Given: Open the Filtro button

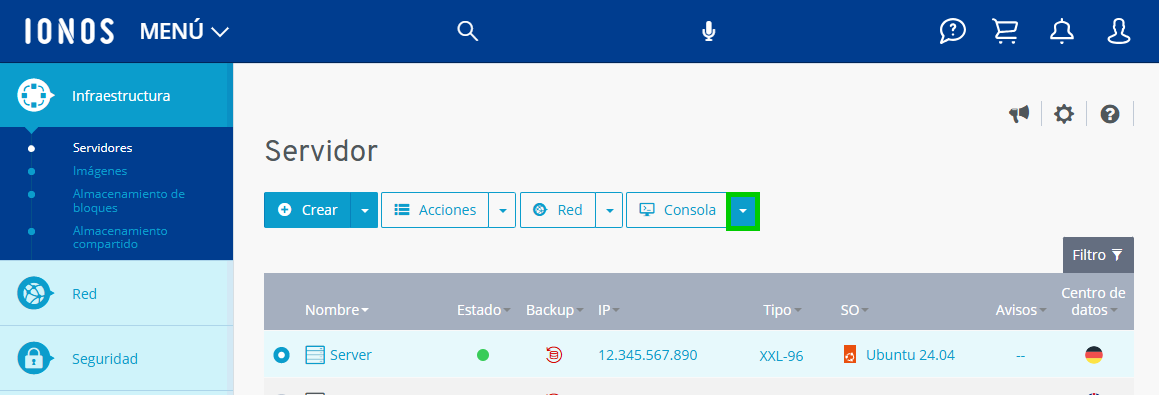Looking at the screenshot, I should pyautogui.click(x=1098, y=255).
